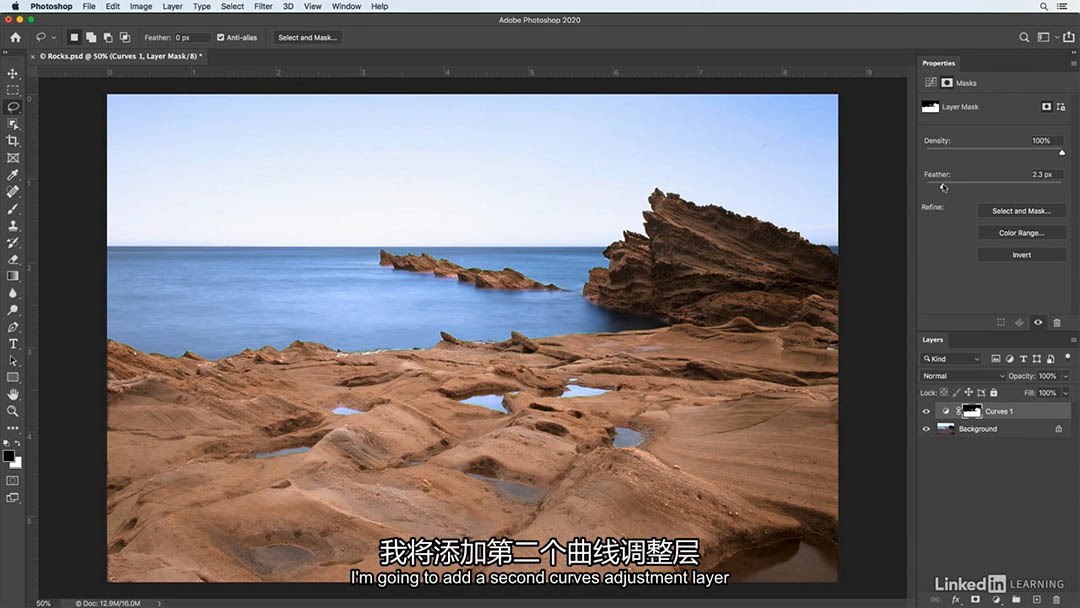
Task: Click Select and Mask in options bar
Action: (307, 37)
